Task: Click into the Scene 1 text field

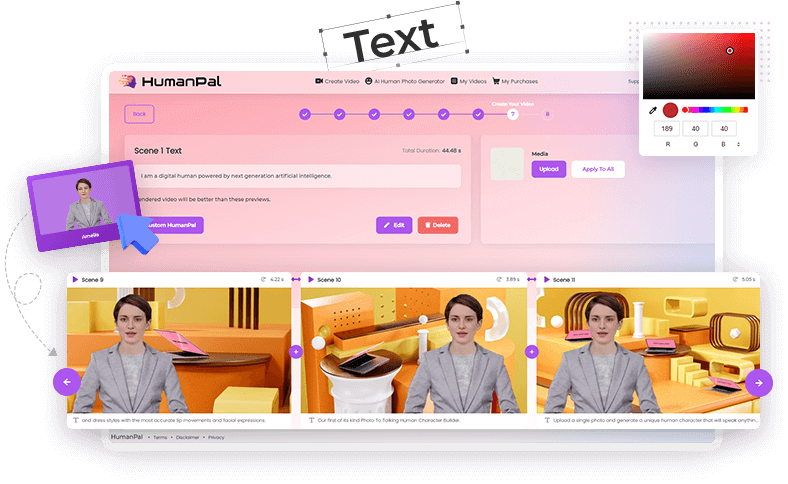Action: 299,176
